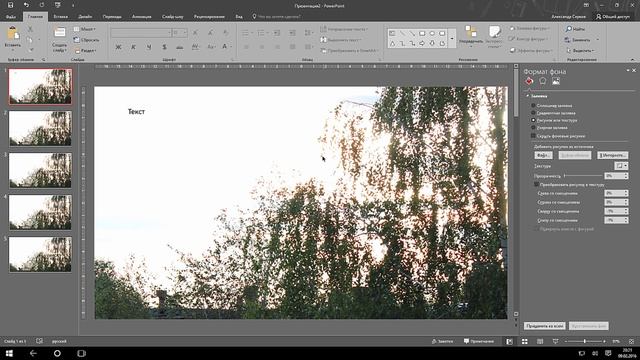Viewport: 640px width, 360px height.
Task: Start slideshow from quick access toolbar icon
Action: tap(57, 5)
